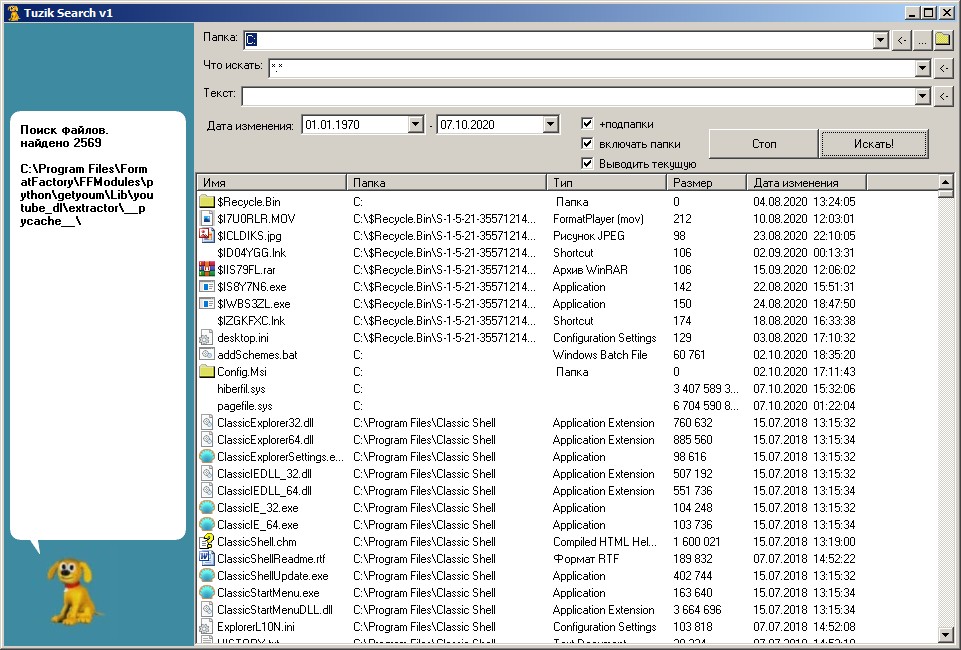
Task: Uncheck the включать папки checkbox
Action: click(588, 144)
